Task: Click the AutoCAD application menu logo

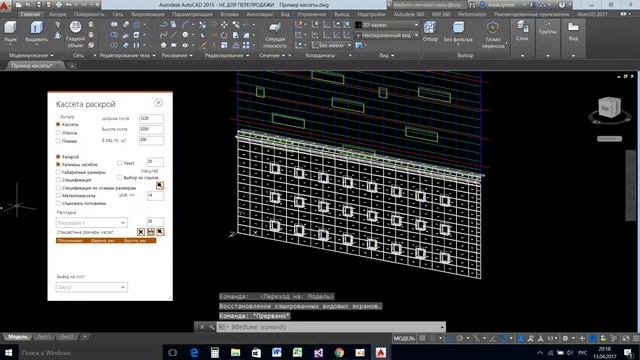Action: (x=4, y=5)
